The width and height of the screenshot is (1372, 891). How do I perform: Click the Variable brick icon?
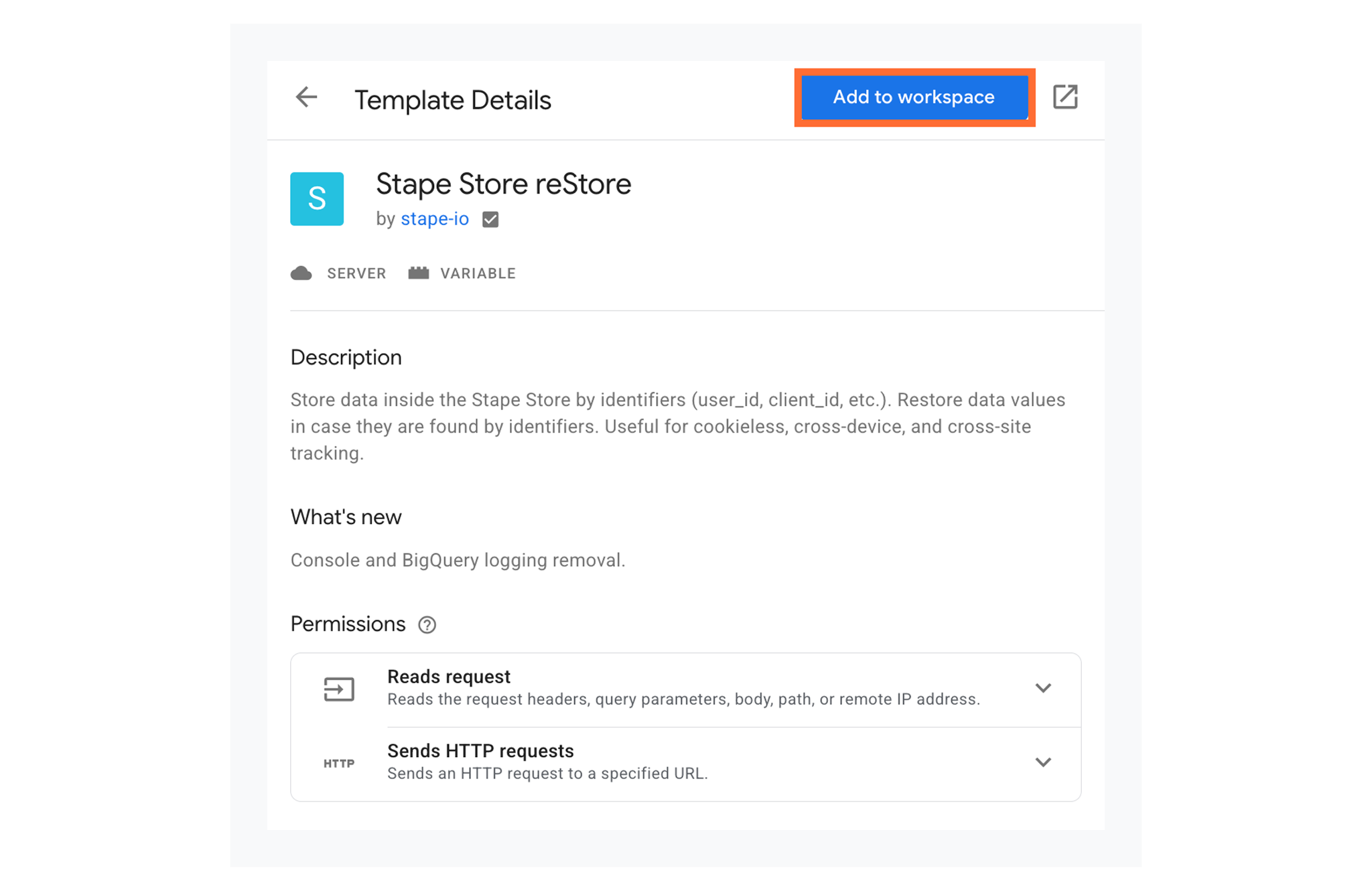point(419,273)
